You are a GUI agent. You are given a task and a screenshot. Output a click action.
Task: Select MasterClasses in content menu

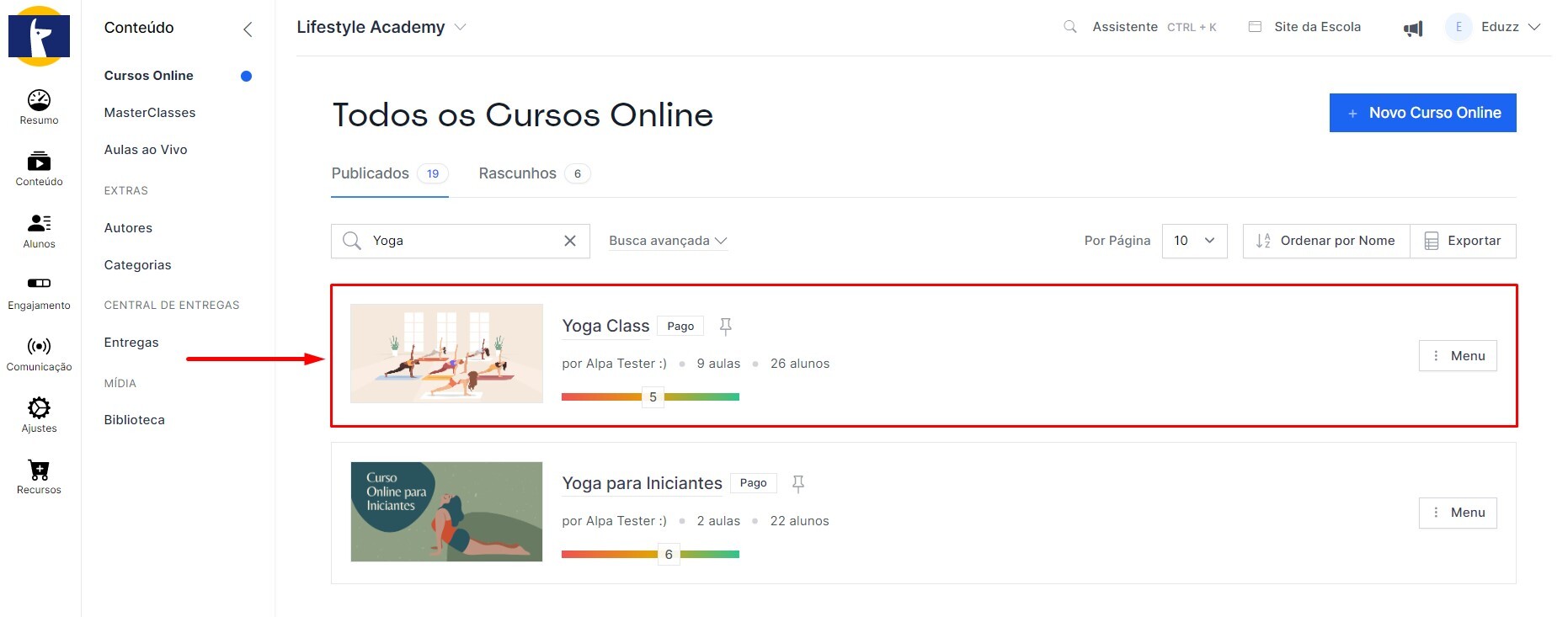pyautogui.click(x=150, y=113)
